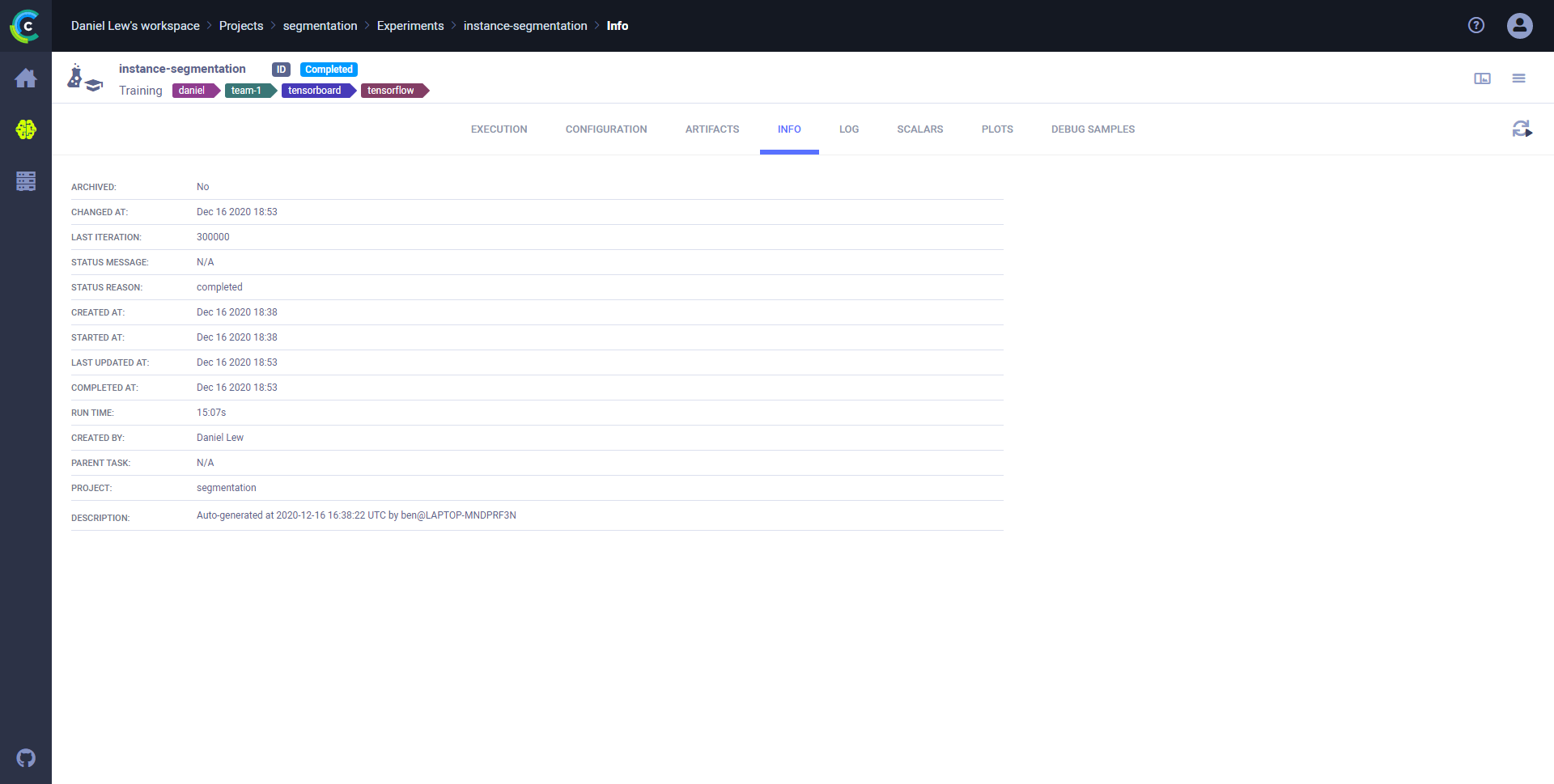Click the Created At date value
This screenshot has width=1554, height=784.
237,312
